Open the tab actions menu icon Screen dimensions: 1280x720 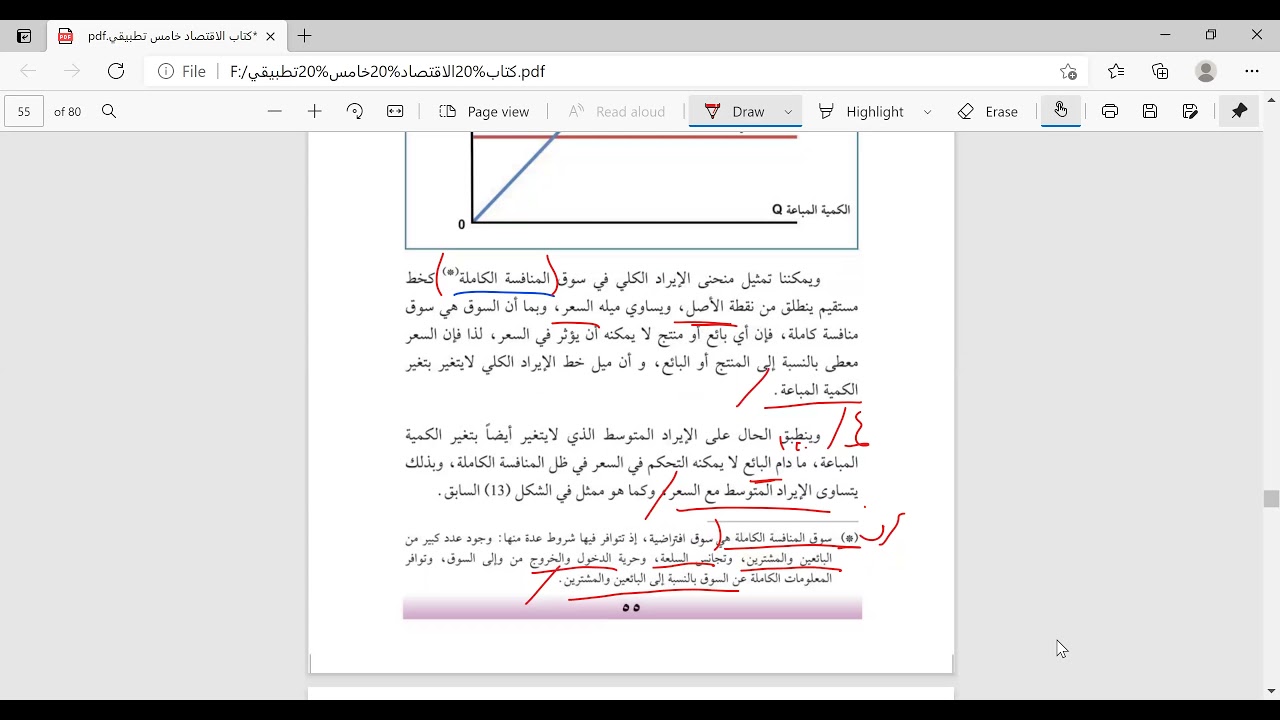24,36
